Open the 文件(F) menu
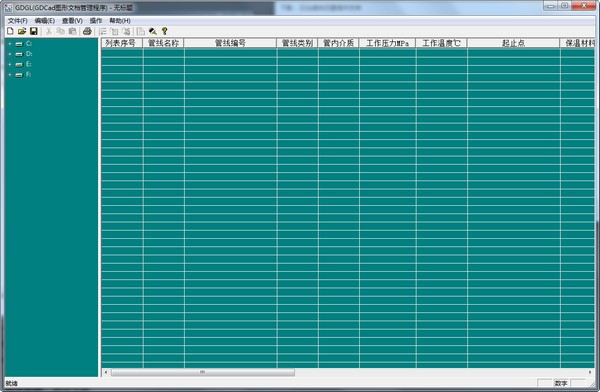This screenshot has height=392, width=600. point(18,21)
